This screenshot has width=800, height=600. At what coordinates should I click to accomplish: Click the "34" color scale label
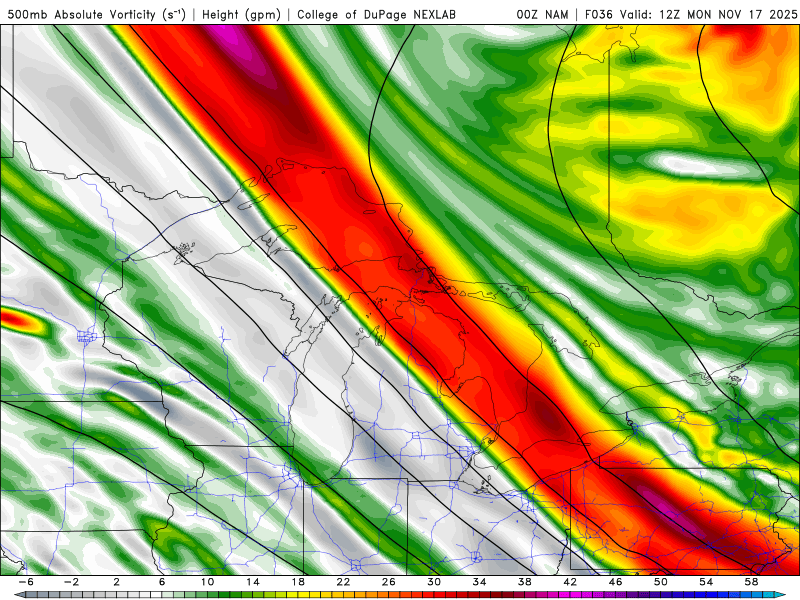click(480, 582)
